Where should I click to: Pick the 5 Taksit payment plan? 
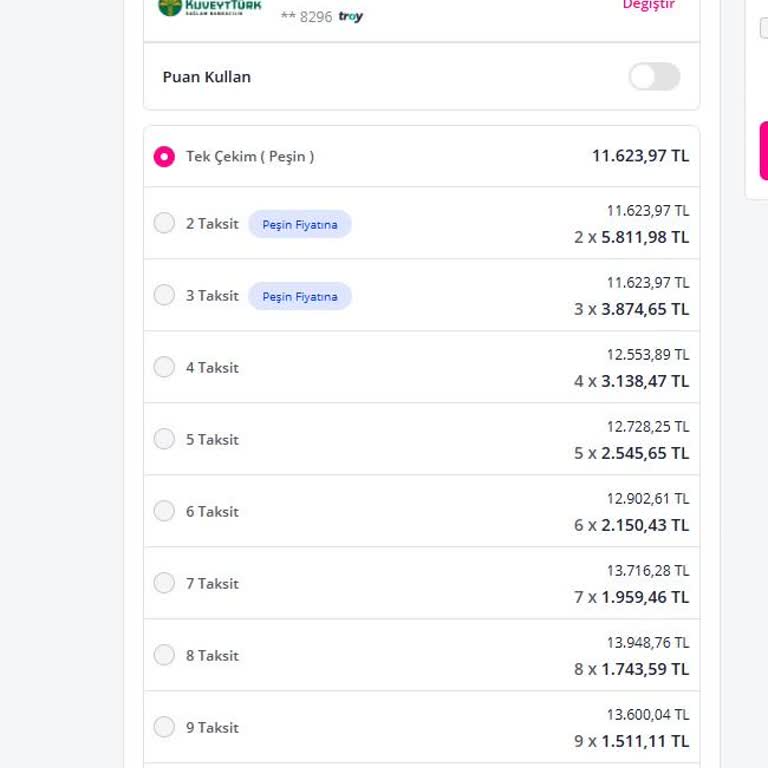(x=164, y=439)
